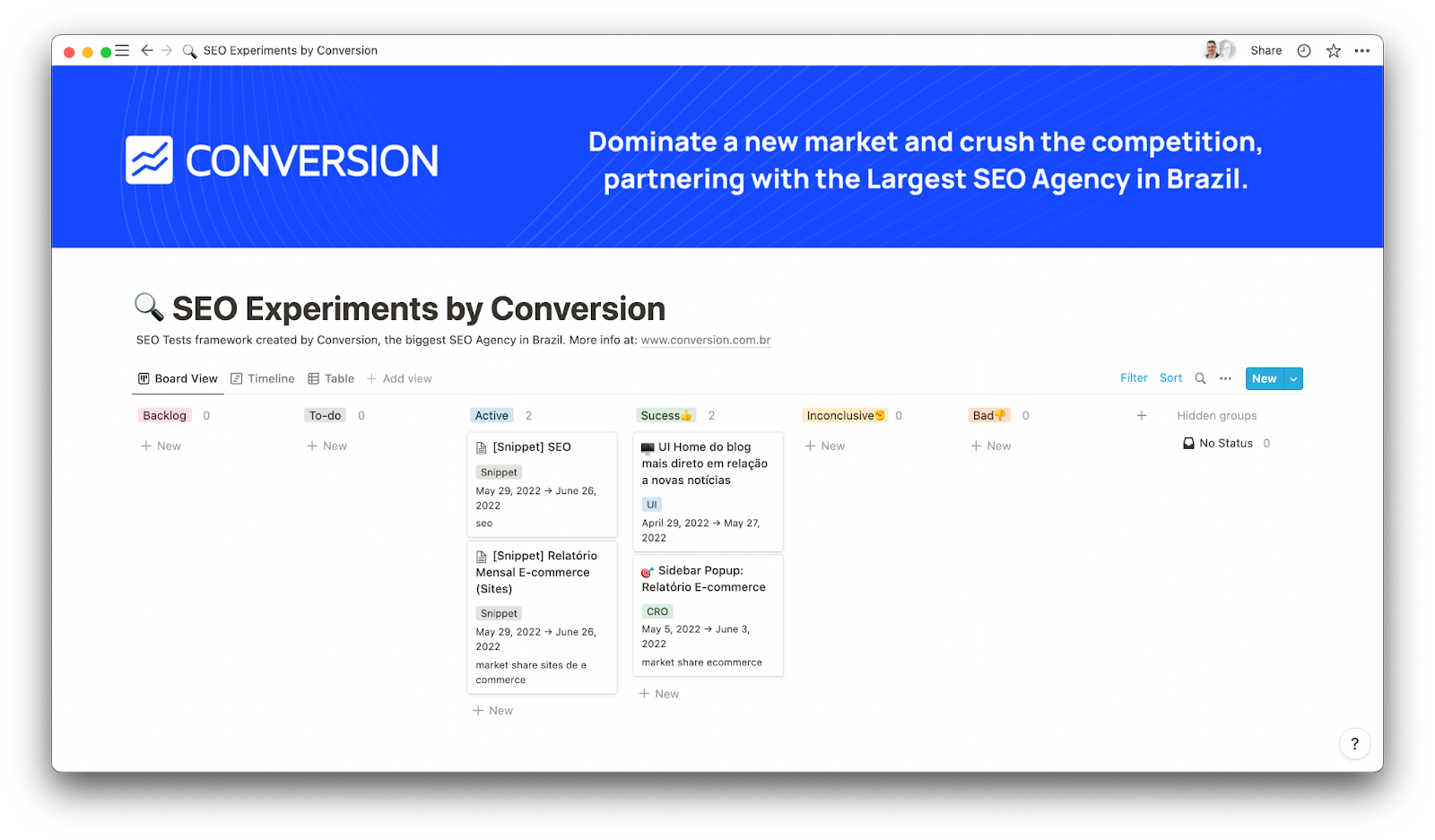Viewport: 1435px width, 840px height.
Task: Click the To-do group label
Action: click(x=325, y=415)
